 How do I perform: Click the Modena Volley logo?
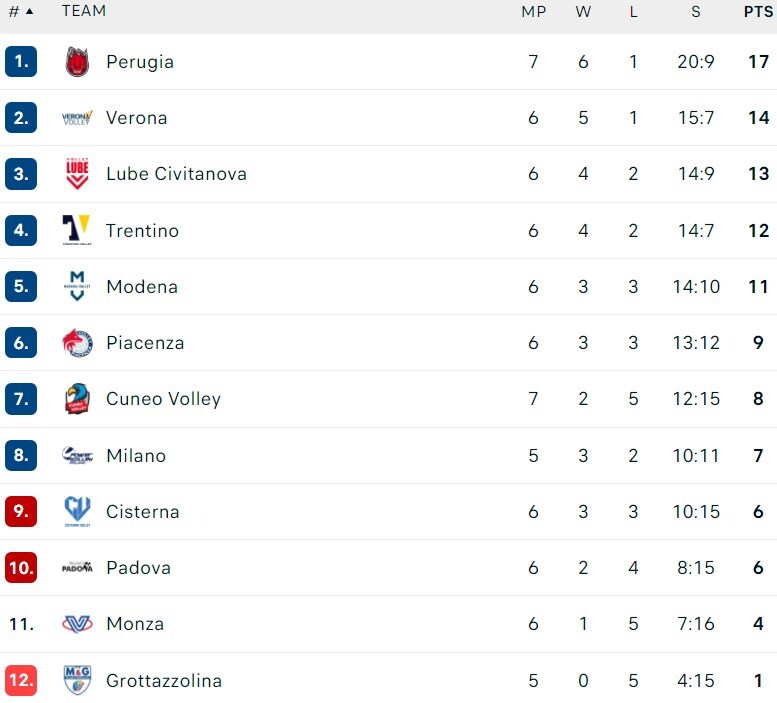tap(77, 286)
